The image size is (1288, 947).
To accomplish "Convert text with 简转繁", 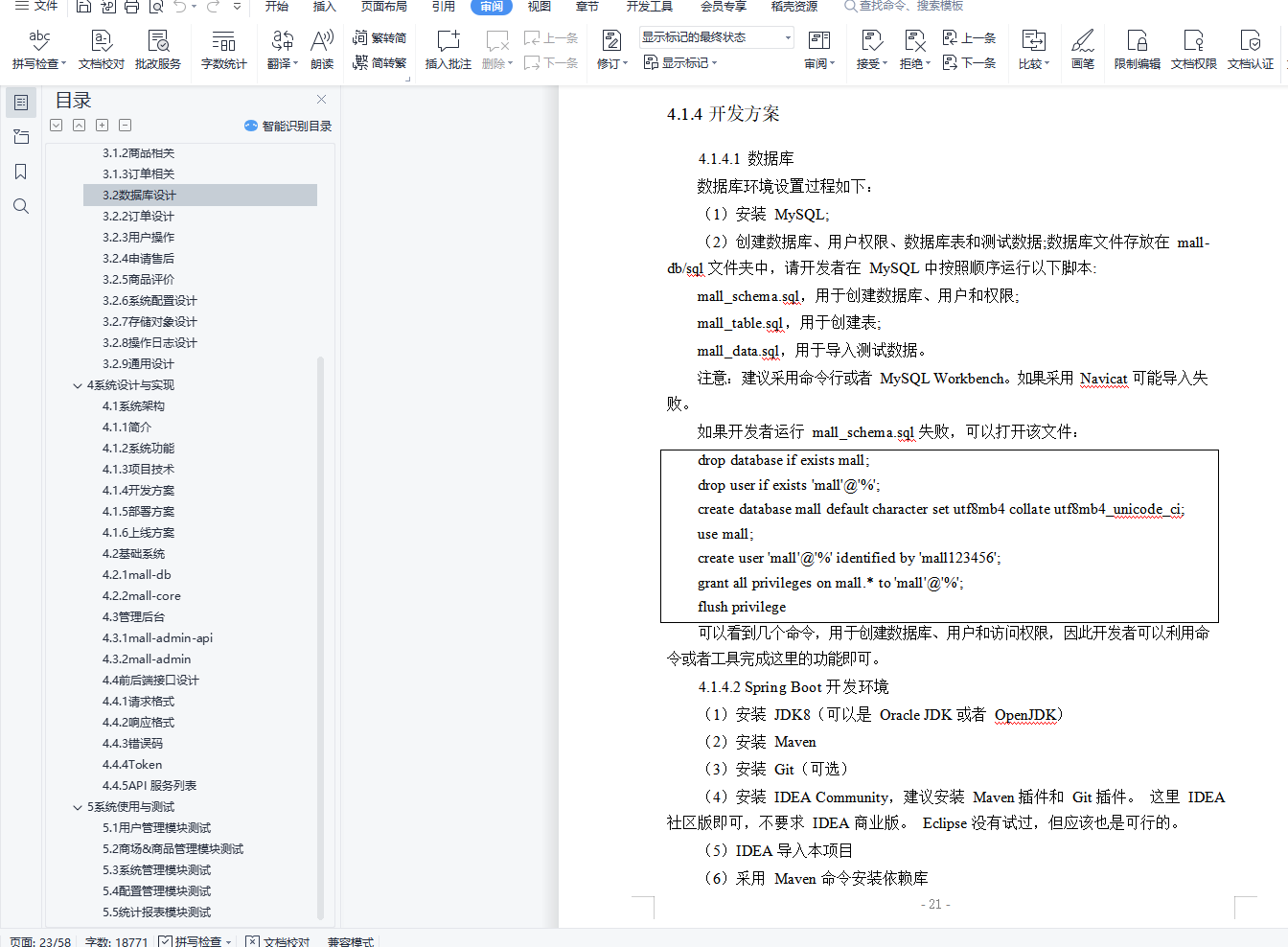I will click(379, 62).
